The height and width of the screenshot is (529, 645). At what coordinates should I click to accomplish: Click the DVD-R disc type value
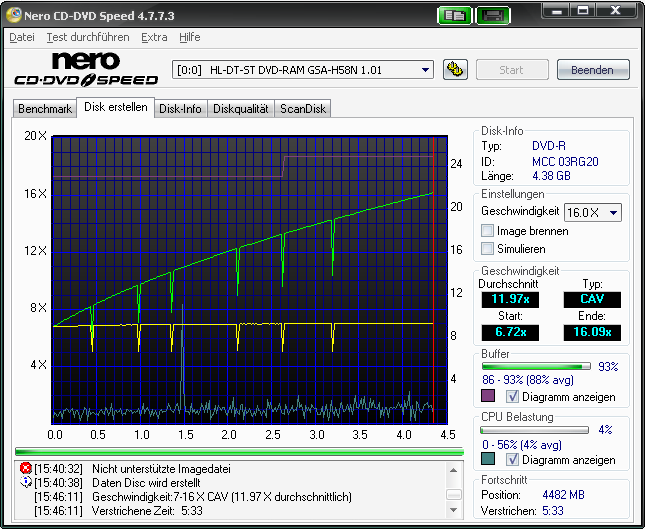click(x=549, y=146)
